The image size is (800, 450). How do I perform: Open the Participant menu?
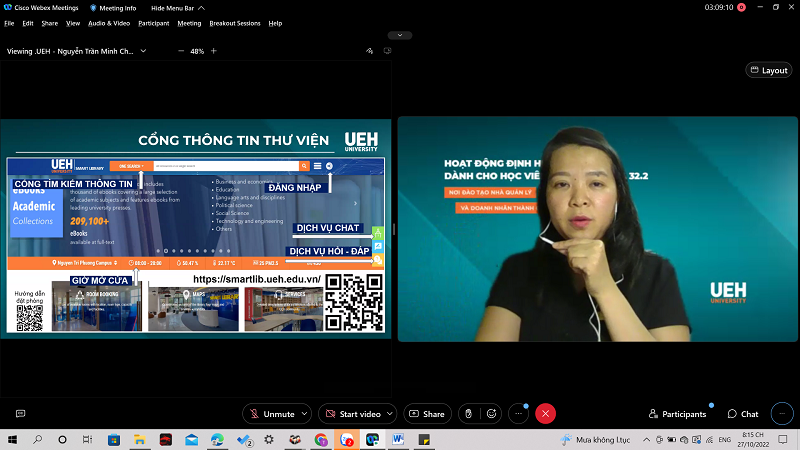(154, 23)
